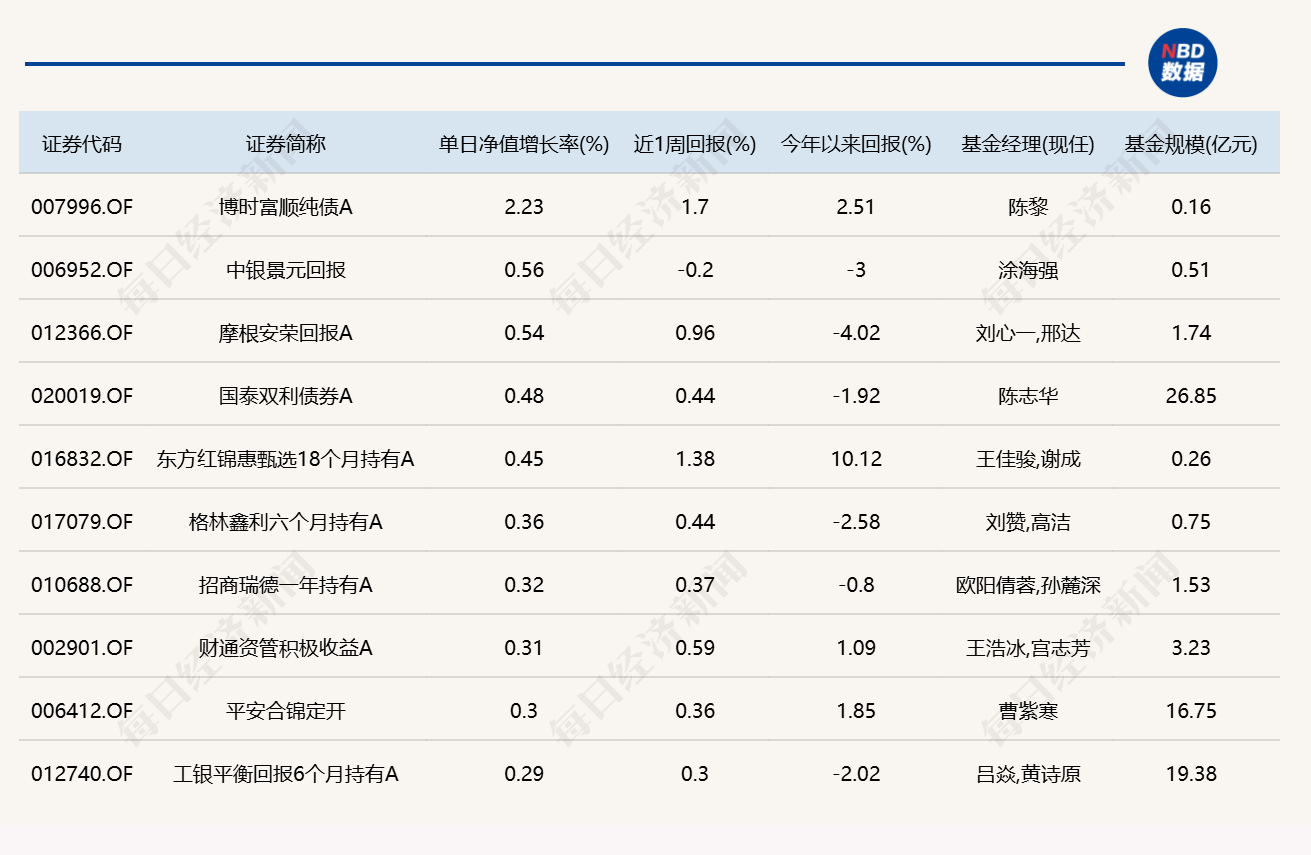This screenshot has height=855, width=1311.
Task: Select fund name 博时富顺纯债A
Action: (286, 207)
